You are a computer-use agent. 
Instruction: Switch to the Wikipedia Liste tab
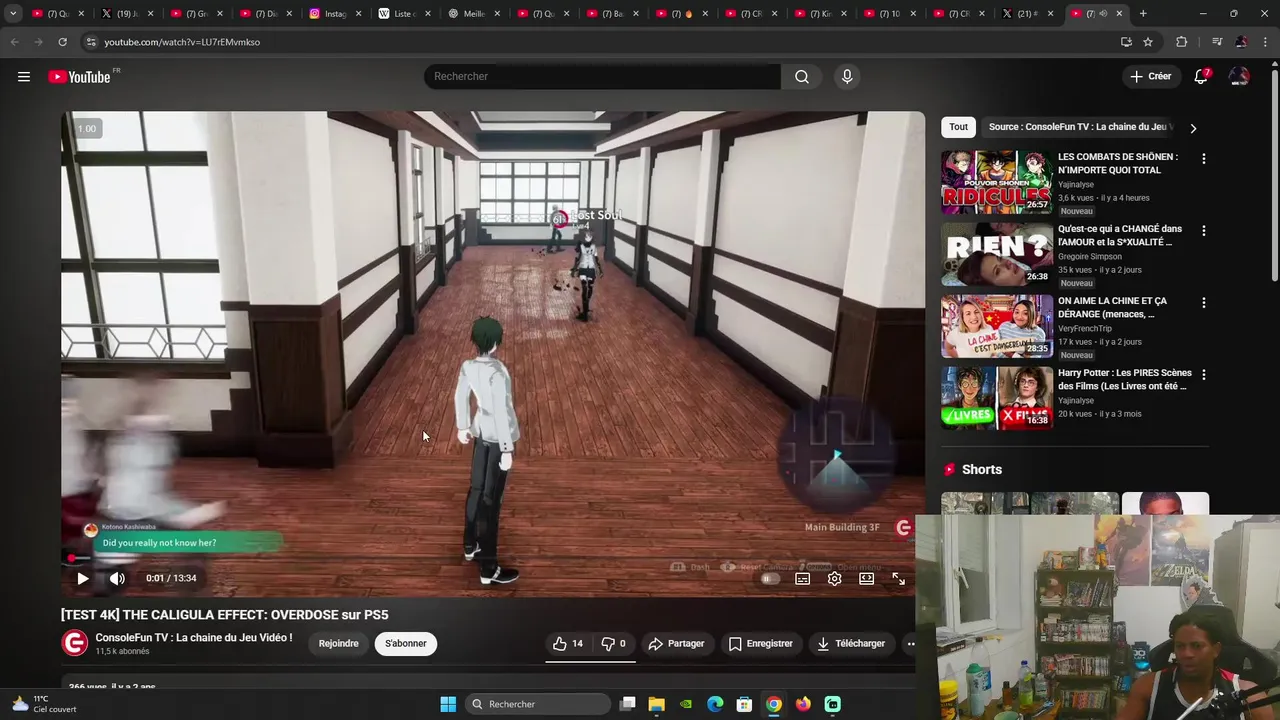pyautogui.click(x=405, y=14)
